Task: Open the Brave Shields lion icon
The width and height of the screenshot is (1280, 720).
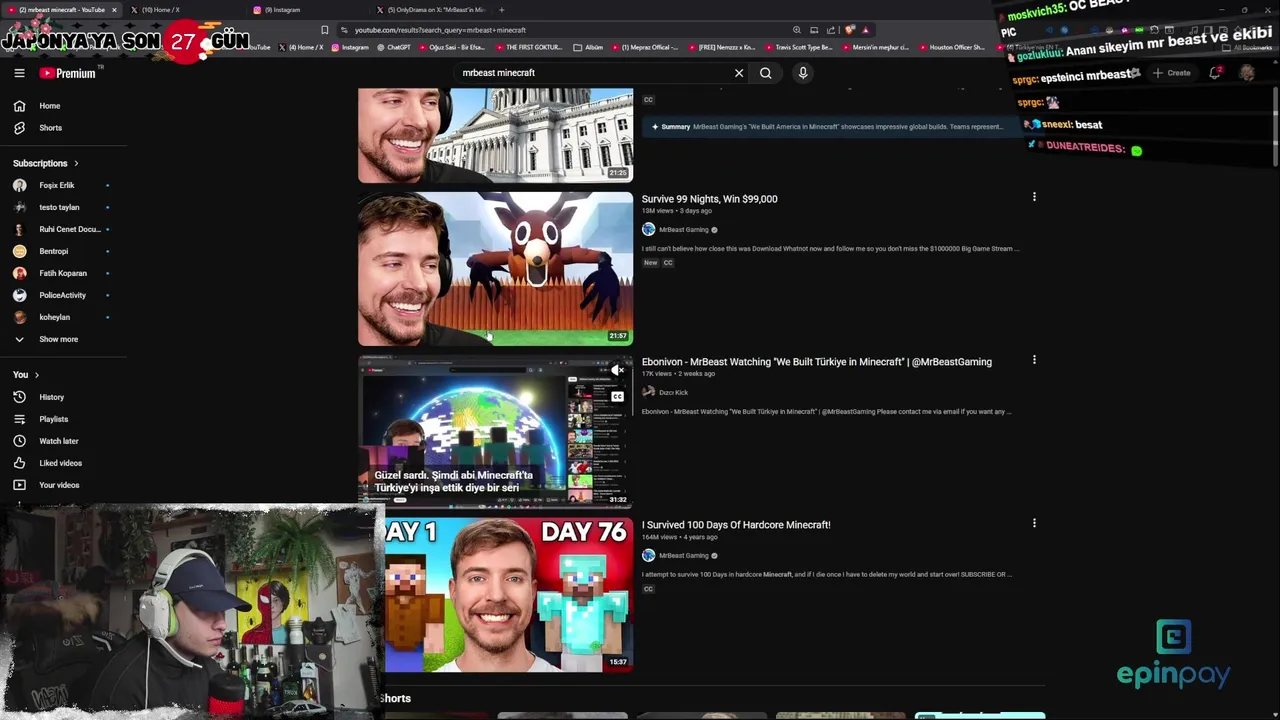Action: pos(849,30)
